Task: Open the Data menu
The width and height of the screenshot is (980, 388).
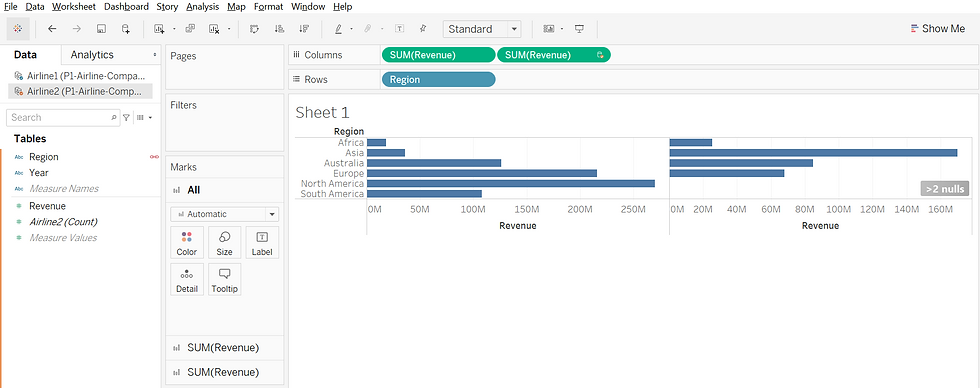Action: [x=35, y=7]
